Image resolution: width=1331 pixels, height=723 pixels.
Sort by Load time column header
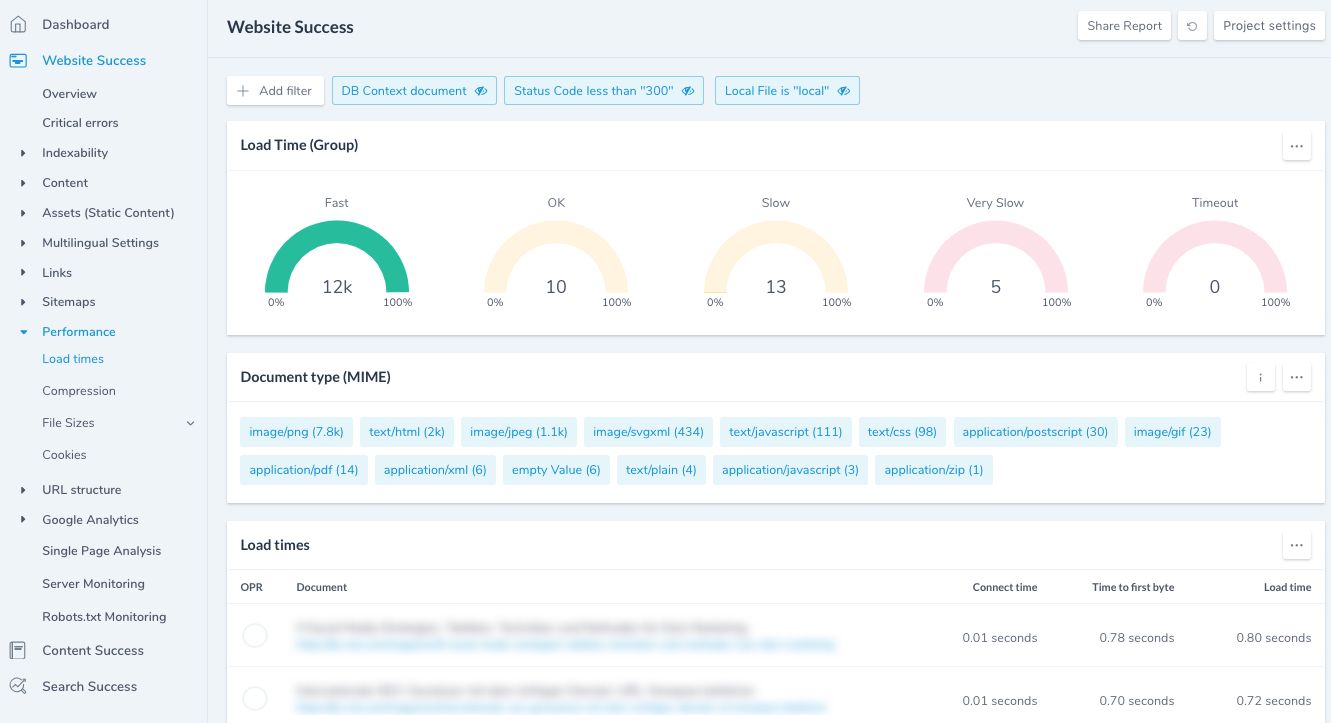tap(1287, 587)
